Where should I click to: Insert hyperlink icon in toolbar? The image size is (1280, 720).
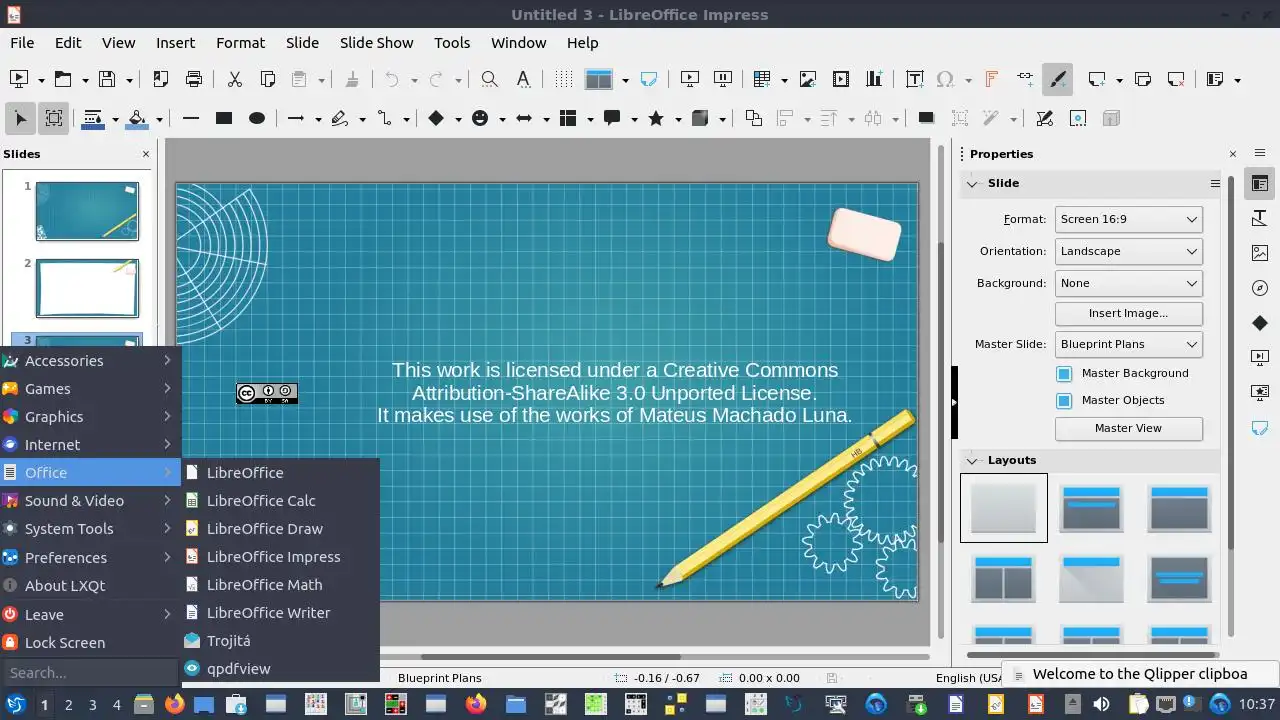point(1025,79)
